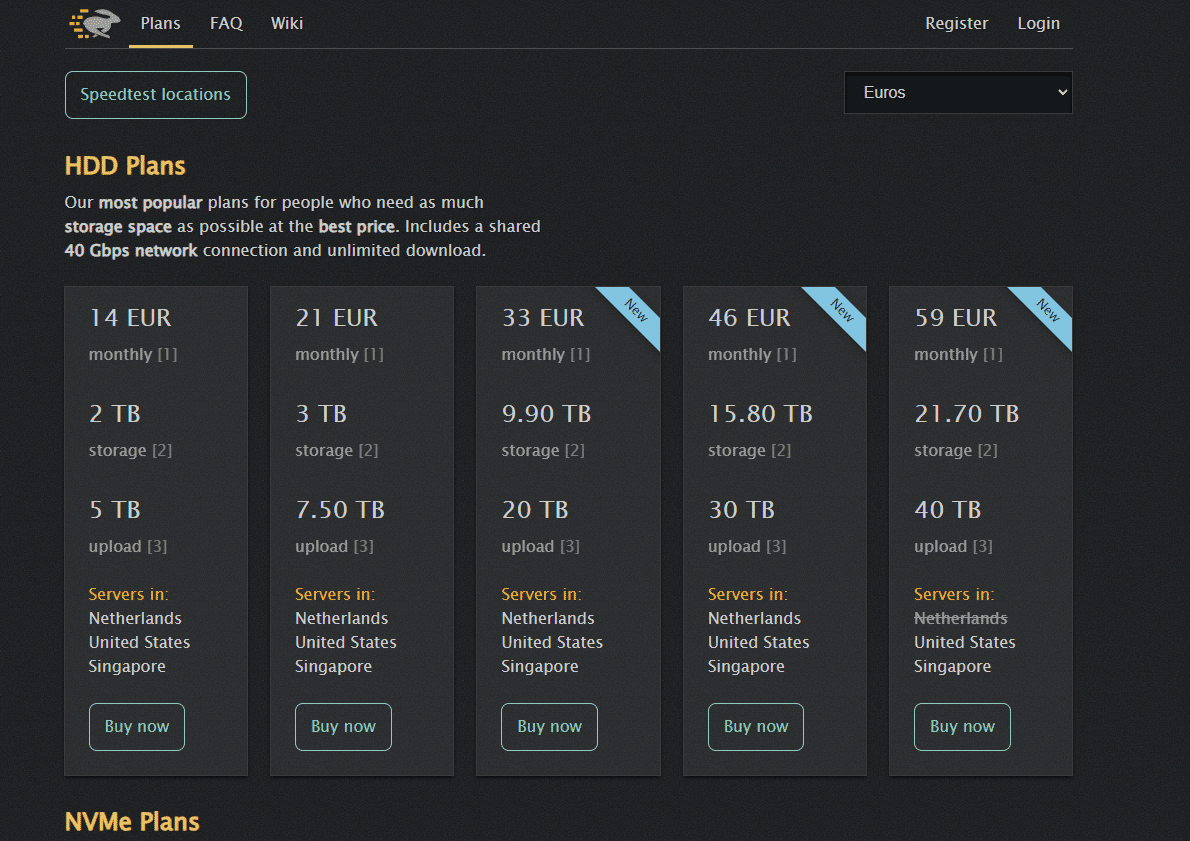Click footnote [1] beside monthly on 14 EUR plan
The width and height of the screenshot is (1190, 841).
167,354
